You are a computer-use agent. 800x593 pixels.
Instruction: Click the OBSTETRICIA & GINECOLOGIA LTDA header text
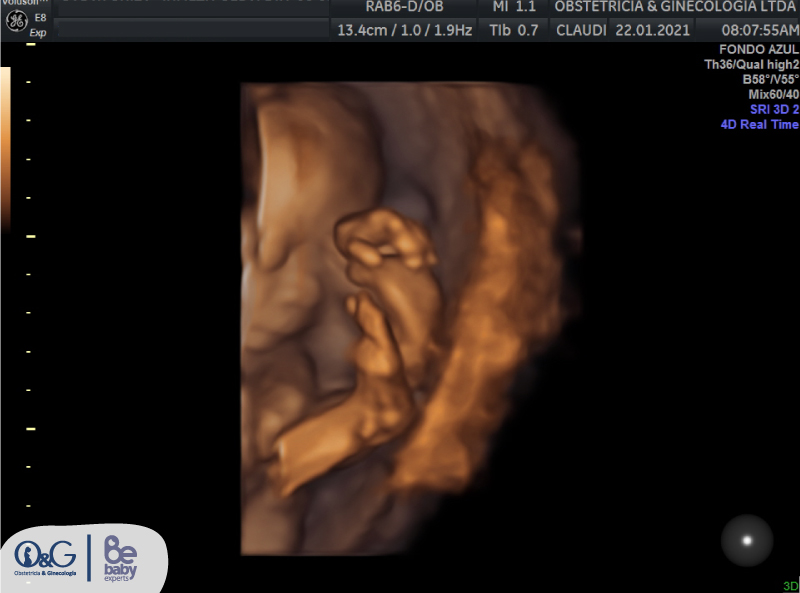(x=676, y=7)
